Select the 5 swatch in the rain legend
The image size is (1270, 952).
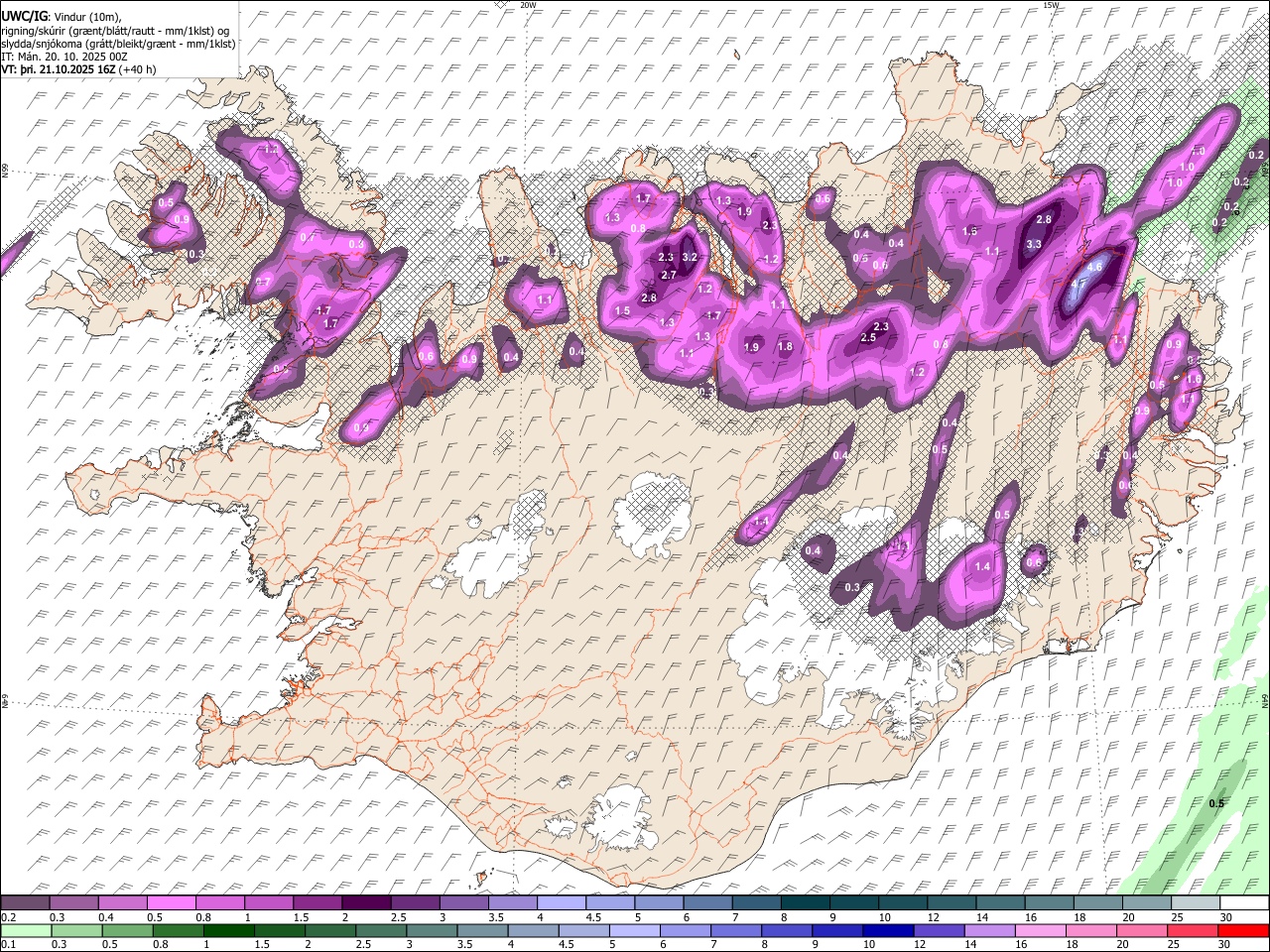click(635, 930)
